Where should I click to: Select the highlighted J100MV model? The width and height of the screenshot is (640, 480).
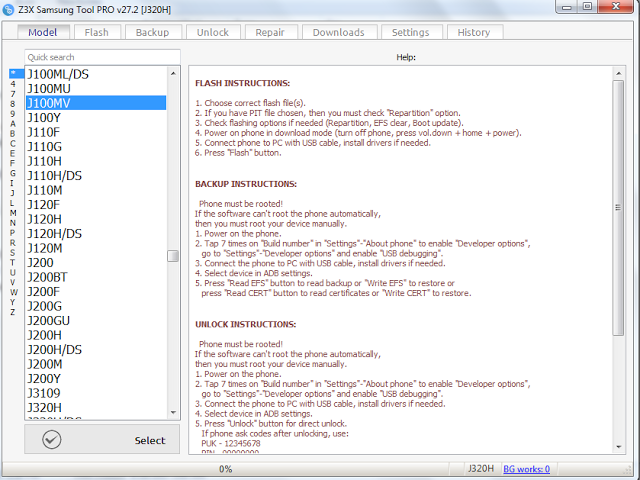(96, 103)
